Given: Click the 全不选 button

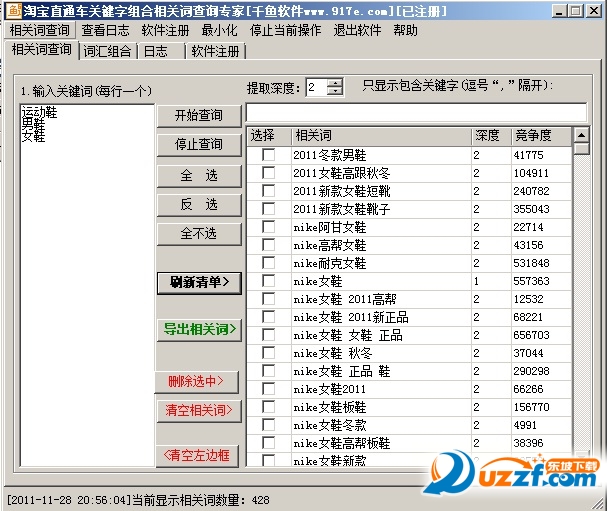Looking at the screenshot, I should coord(199,234).
